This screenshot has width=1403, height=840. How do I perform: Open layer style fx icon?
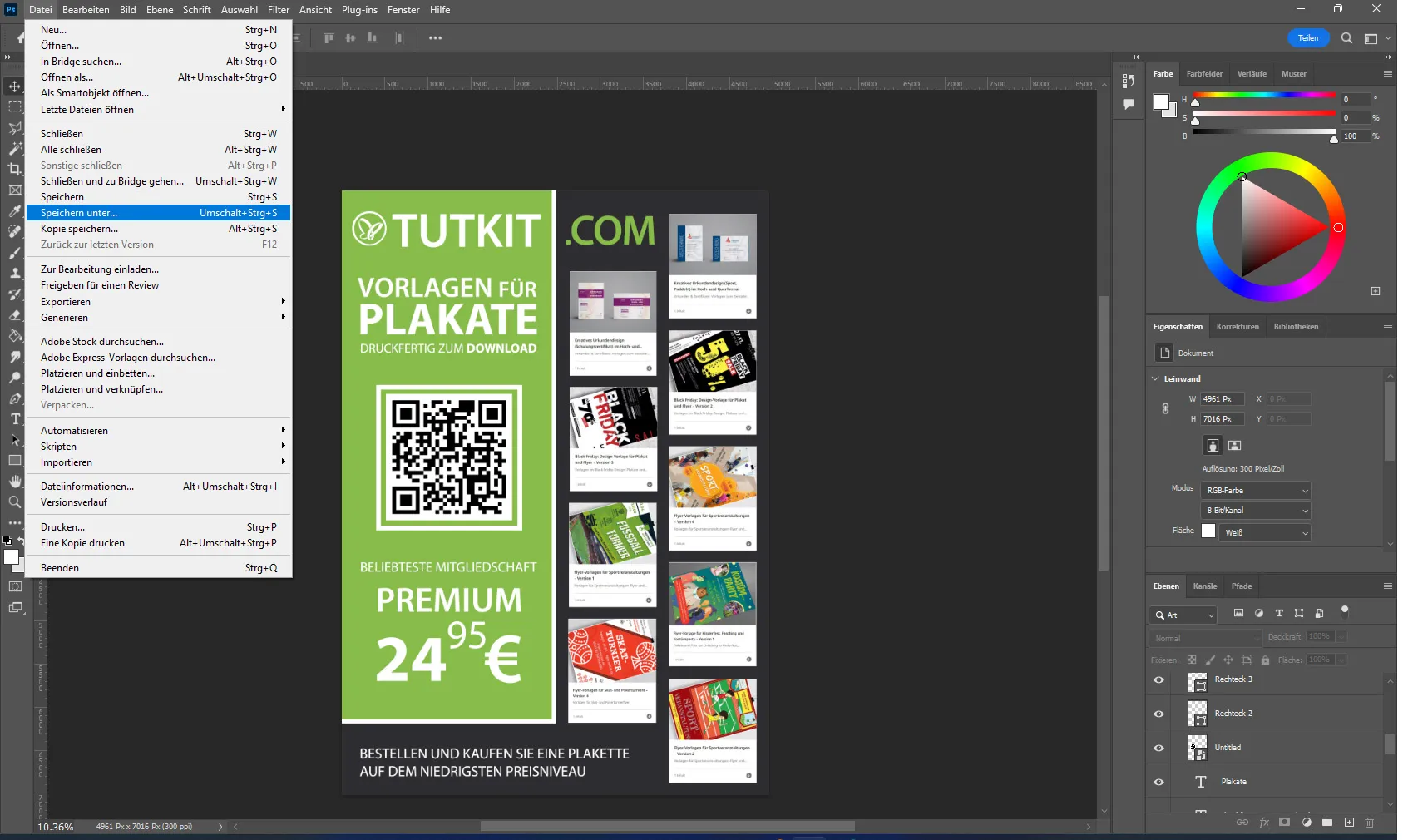(x=1264, y=823)
